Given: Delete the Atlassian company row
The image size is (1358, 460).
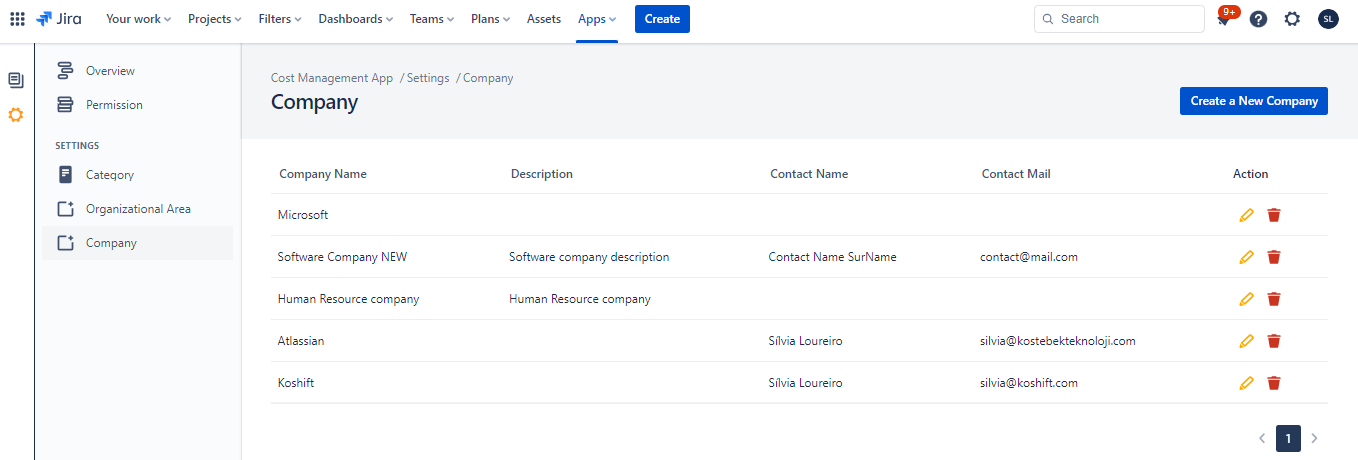Looking at the screenshot, I should tap(1274, 341).
